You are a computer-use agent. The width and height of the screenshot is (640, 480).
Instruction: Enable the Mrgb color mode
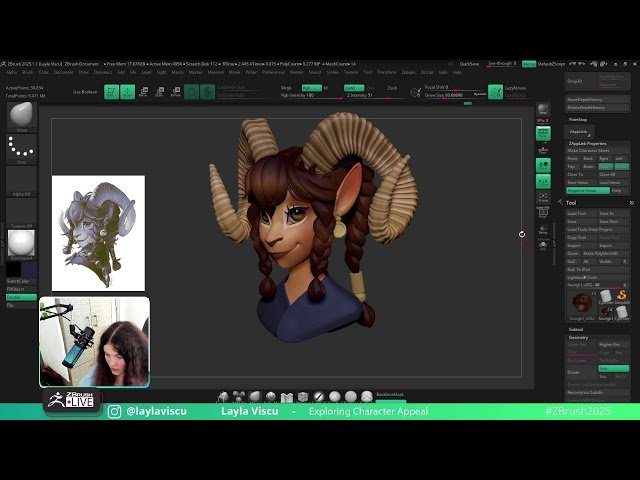click(286, 88)
